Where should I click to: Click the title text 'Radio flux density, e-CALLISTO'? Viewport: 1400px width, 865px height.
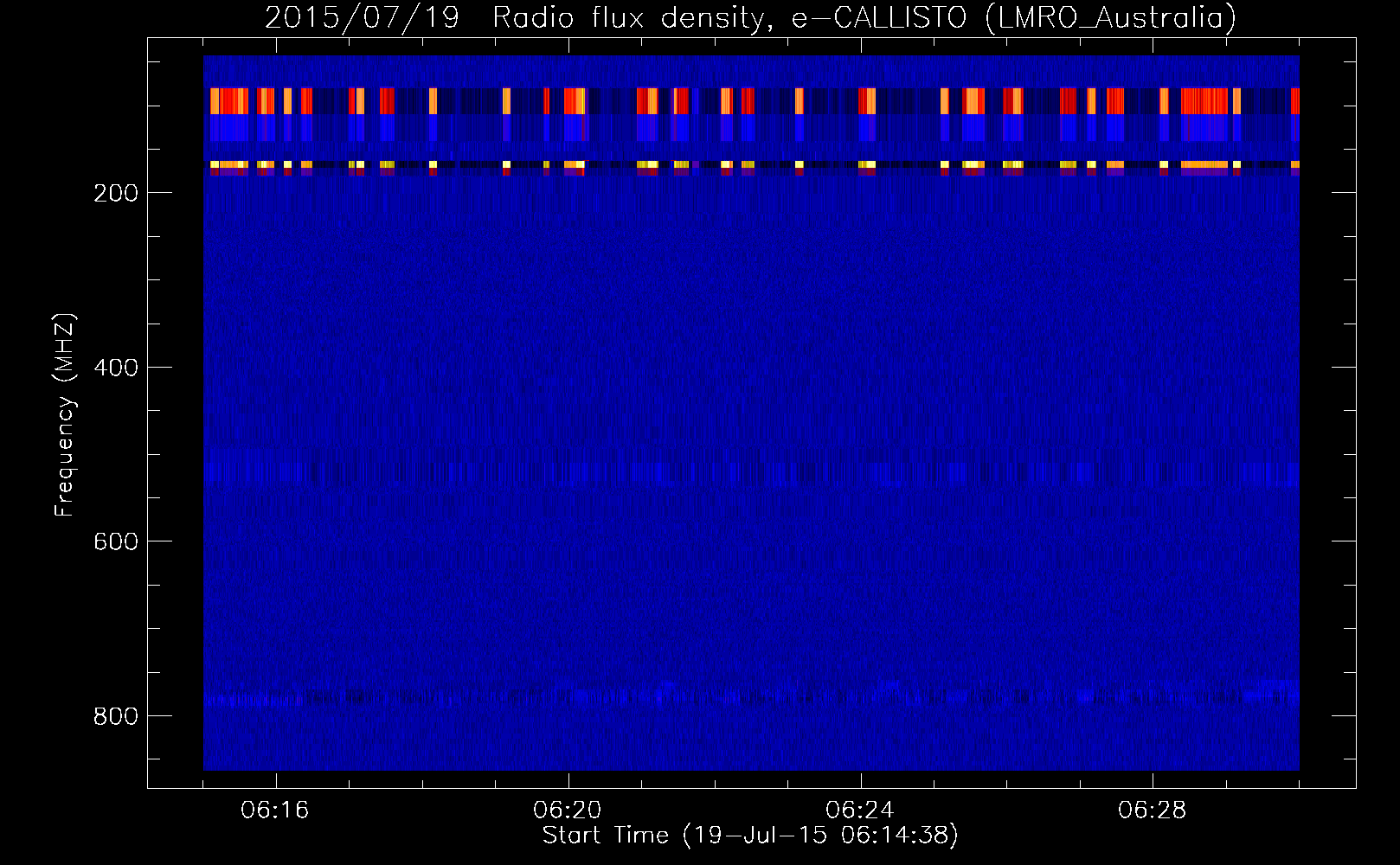point(729,18)
